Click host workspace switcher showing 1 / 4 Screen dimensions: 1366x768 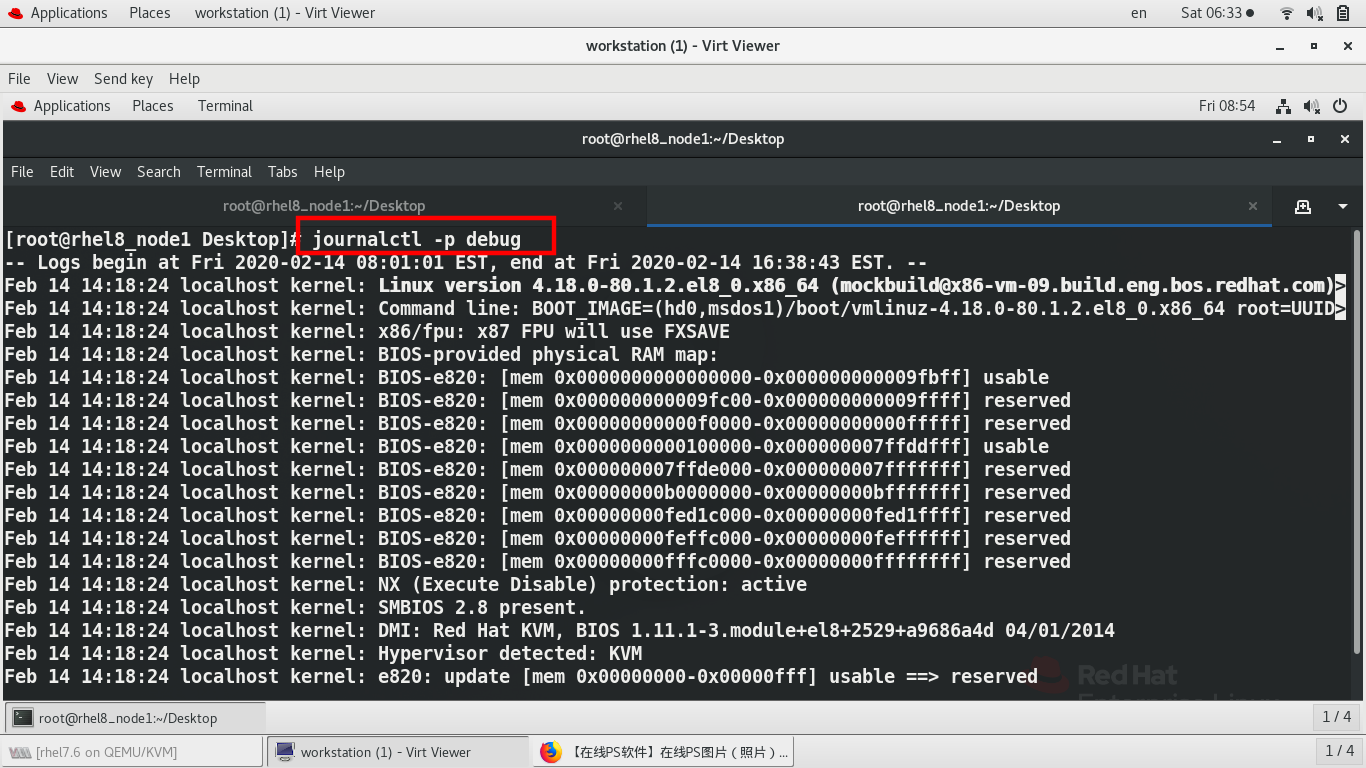click(1339, 751)
